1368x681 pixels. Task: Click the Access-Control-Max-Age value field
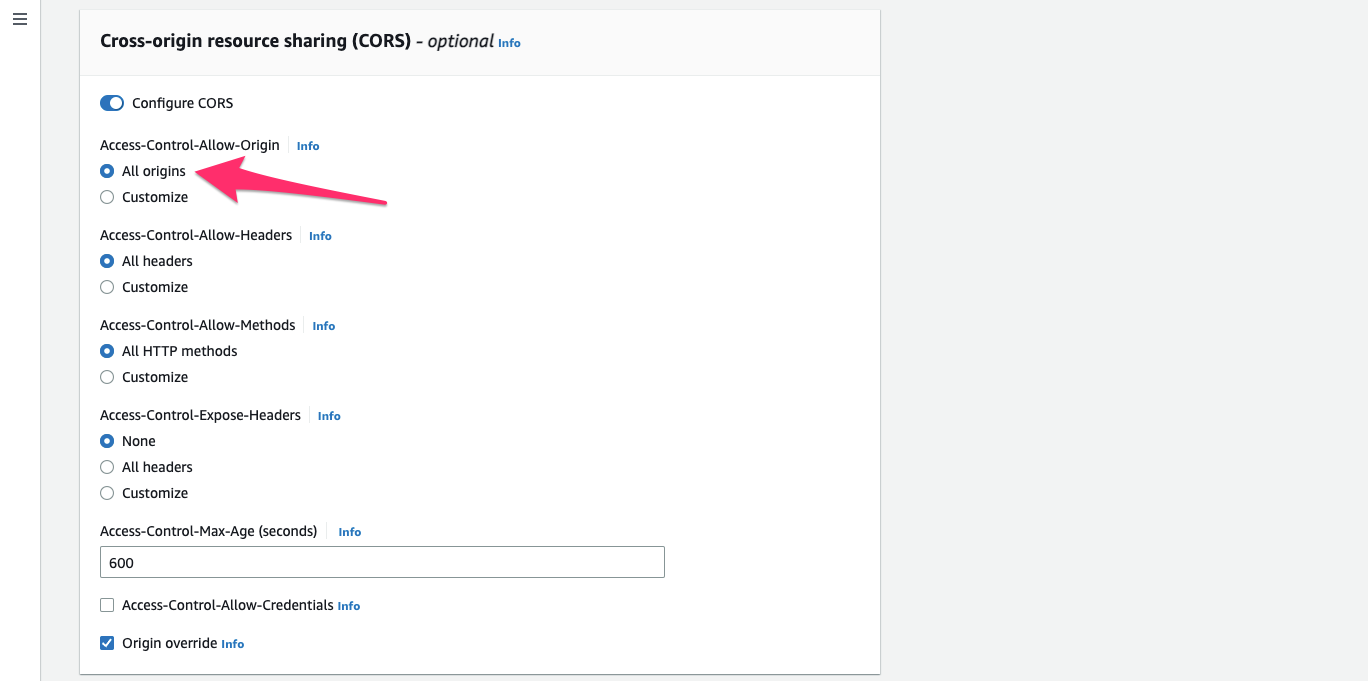point(382,562)
